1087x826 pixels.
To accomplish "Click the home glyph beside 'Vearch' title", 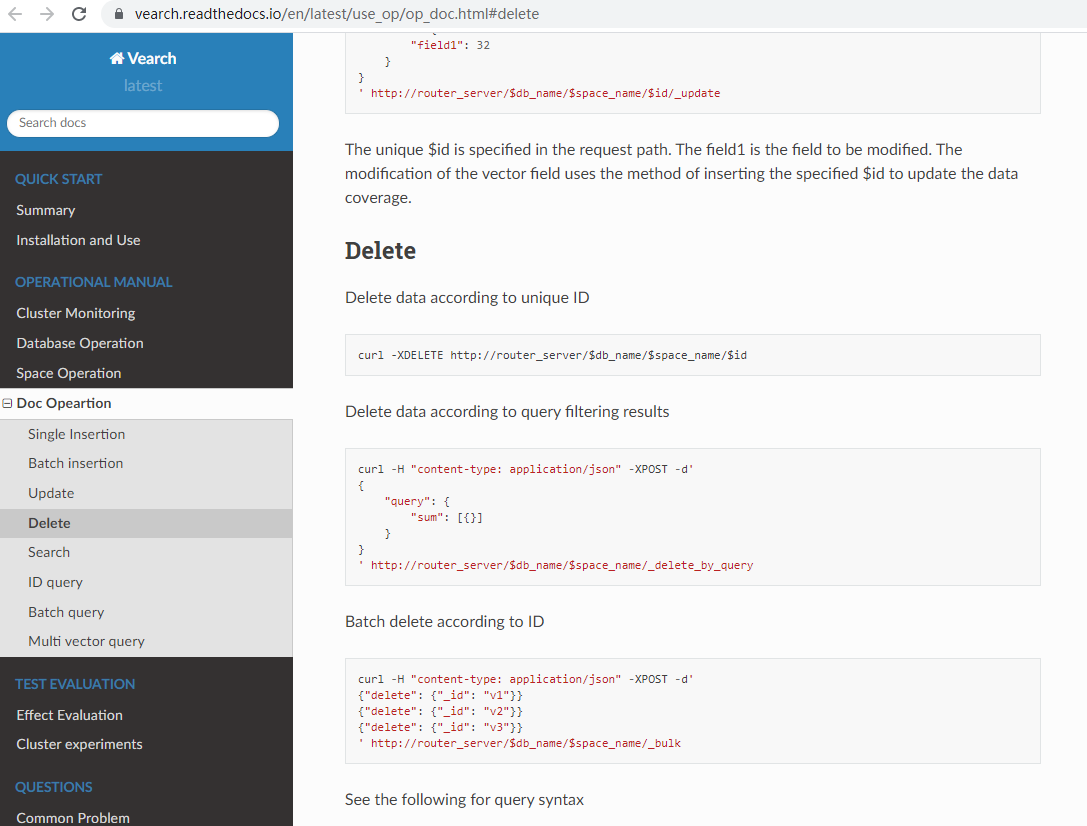I will tap(116, 58).
